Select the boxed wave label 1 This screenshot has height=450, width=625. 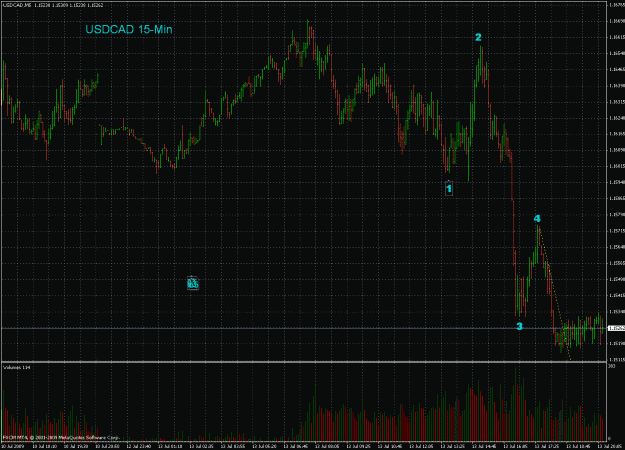tap(449, 189)
